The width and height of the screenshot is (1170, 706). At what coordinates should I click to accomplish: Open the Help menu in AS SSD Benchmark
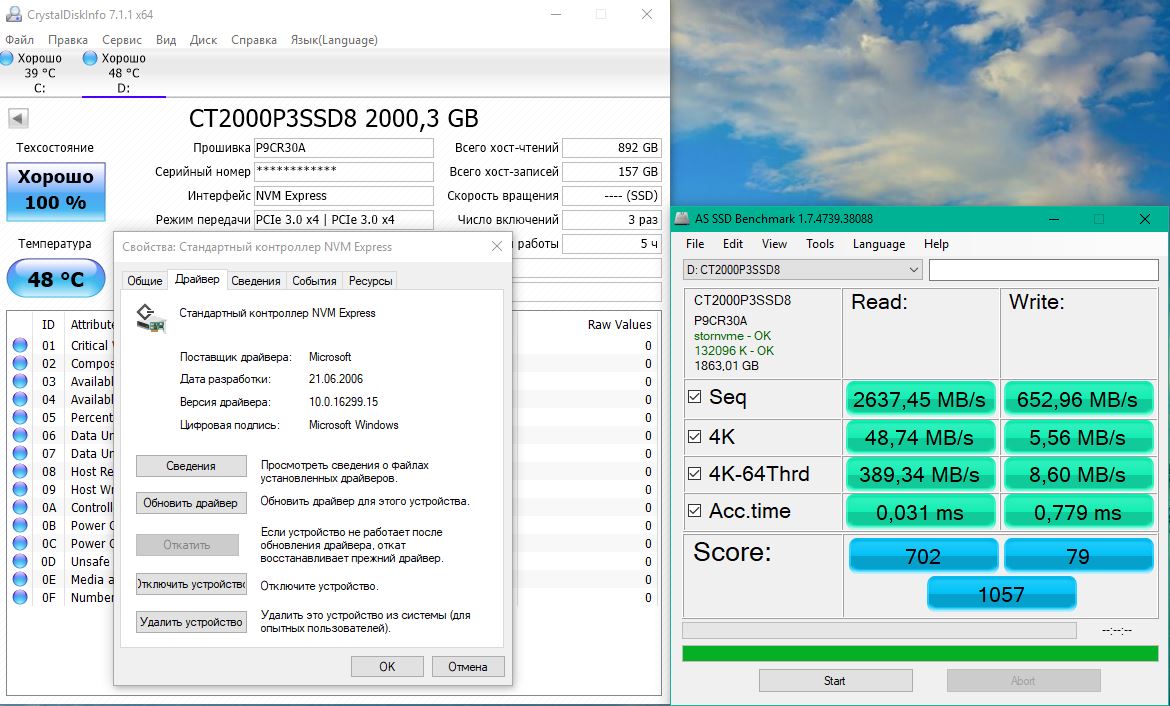pyautogui.click(x=936, y=243)
